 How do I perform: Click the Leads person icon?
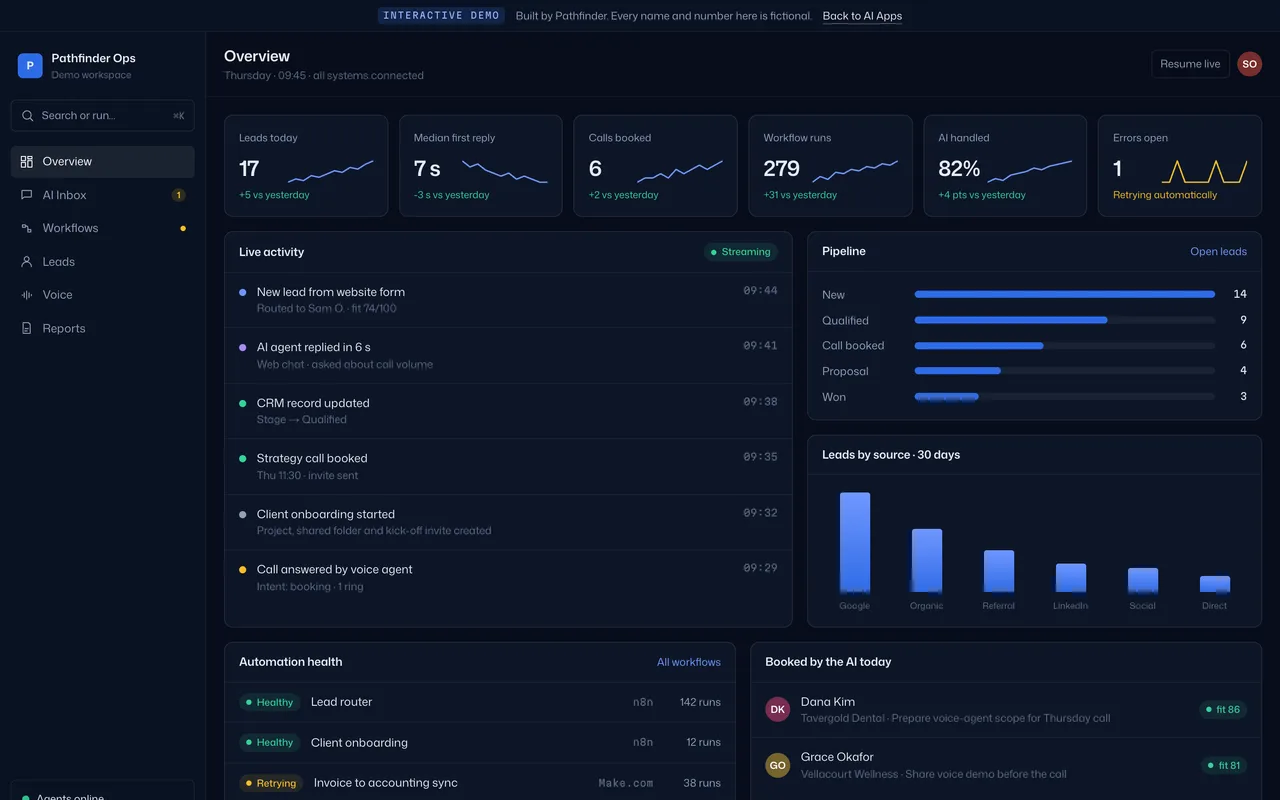27,262
